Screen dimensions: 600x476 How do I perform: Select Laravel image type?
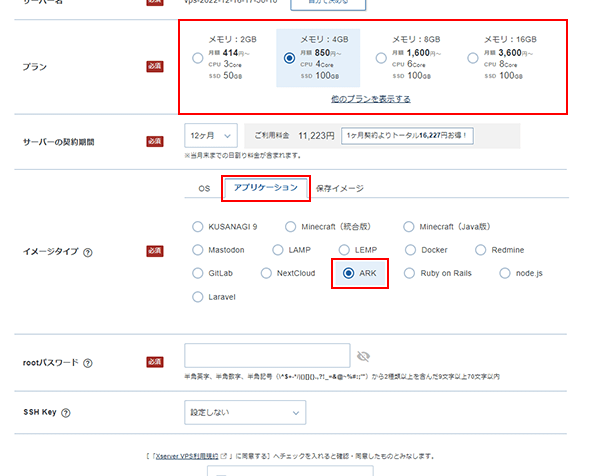pyautogui.click(x=197, y=297)
